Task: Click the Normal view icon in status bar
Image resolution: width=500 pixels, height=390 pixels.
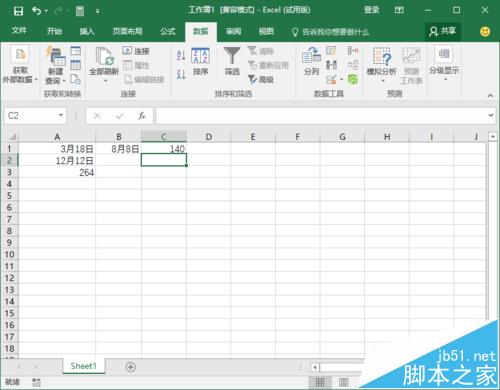Action: [320, 382]
